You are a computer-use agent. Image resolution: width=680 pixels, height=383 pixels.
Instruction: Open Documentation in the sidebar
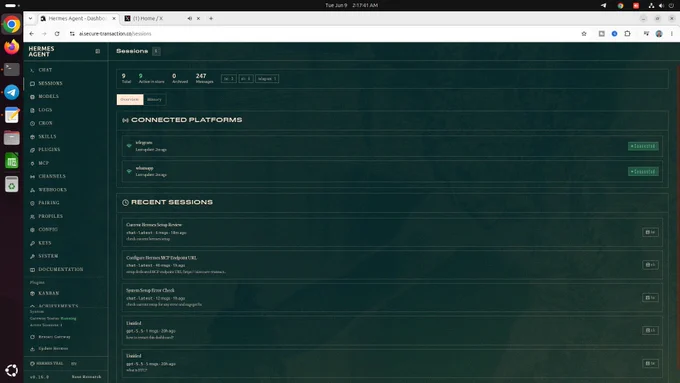click(x=60, y=269)
